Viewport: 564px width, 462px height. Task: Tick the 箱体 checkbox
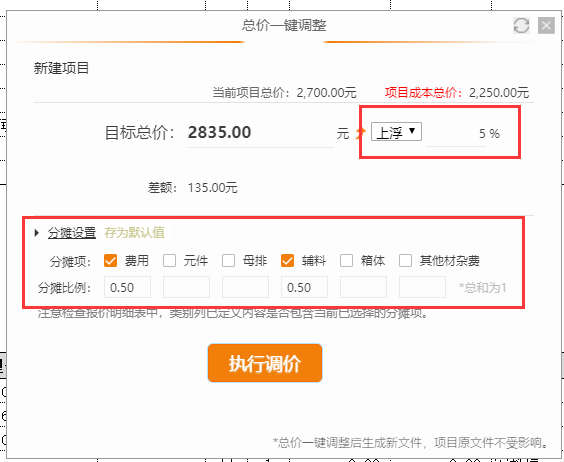pyautogui.click(x=346, y=261)
